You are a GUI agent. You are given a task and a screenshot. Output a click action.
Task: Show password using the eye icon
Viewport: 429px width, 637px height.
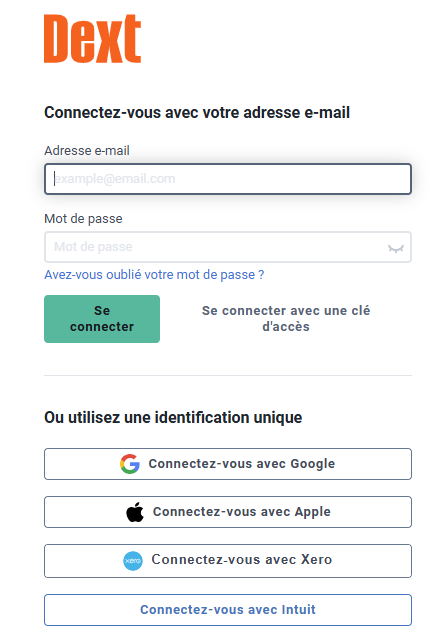(x=395, y=248)
